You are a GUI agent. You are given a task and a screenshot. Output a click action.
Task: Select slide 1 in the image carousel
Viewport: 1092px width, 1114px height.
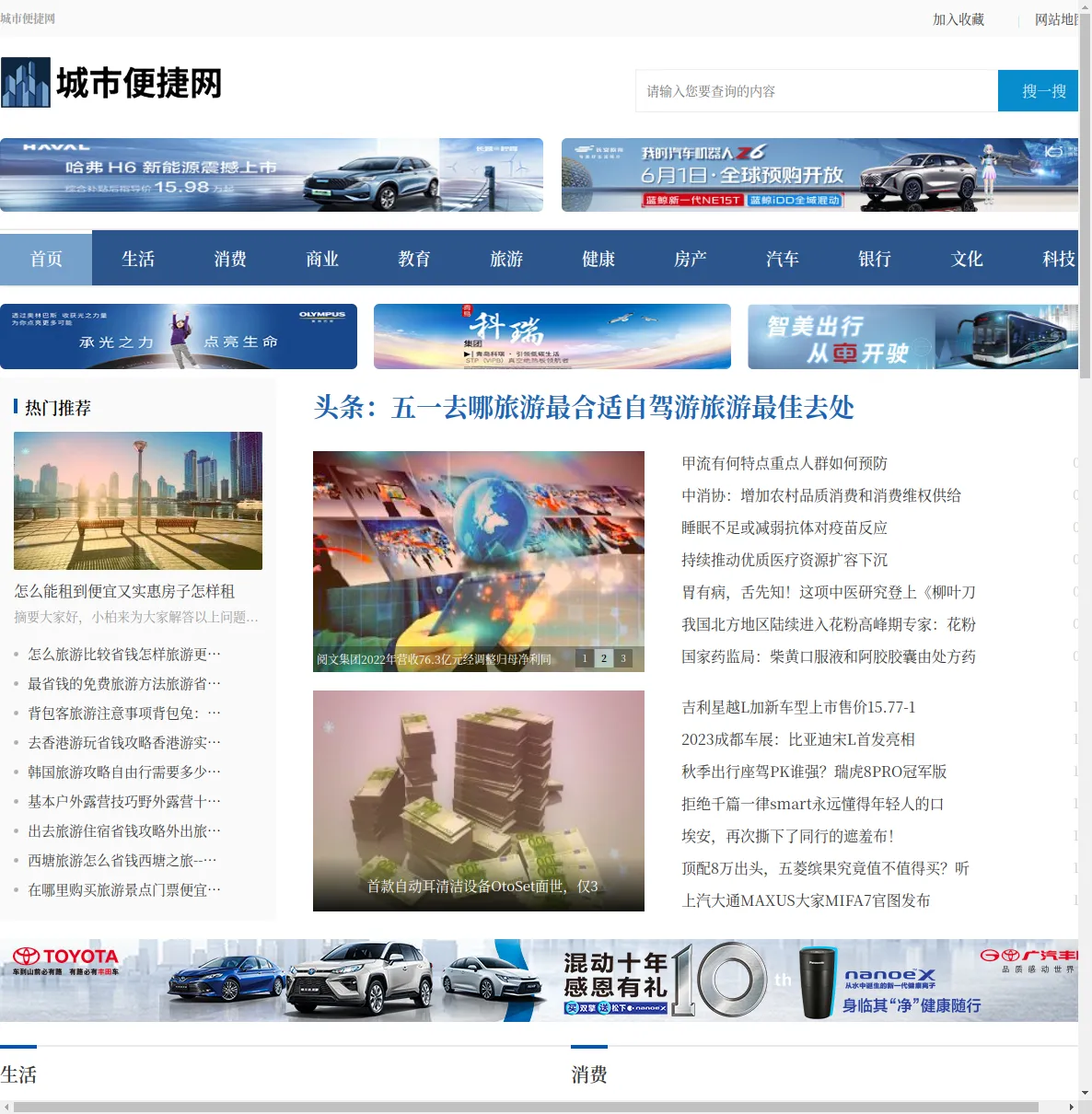click(x=585, y=658)
